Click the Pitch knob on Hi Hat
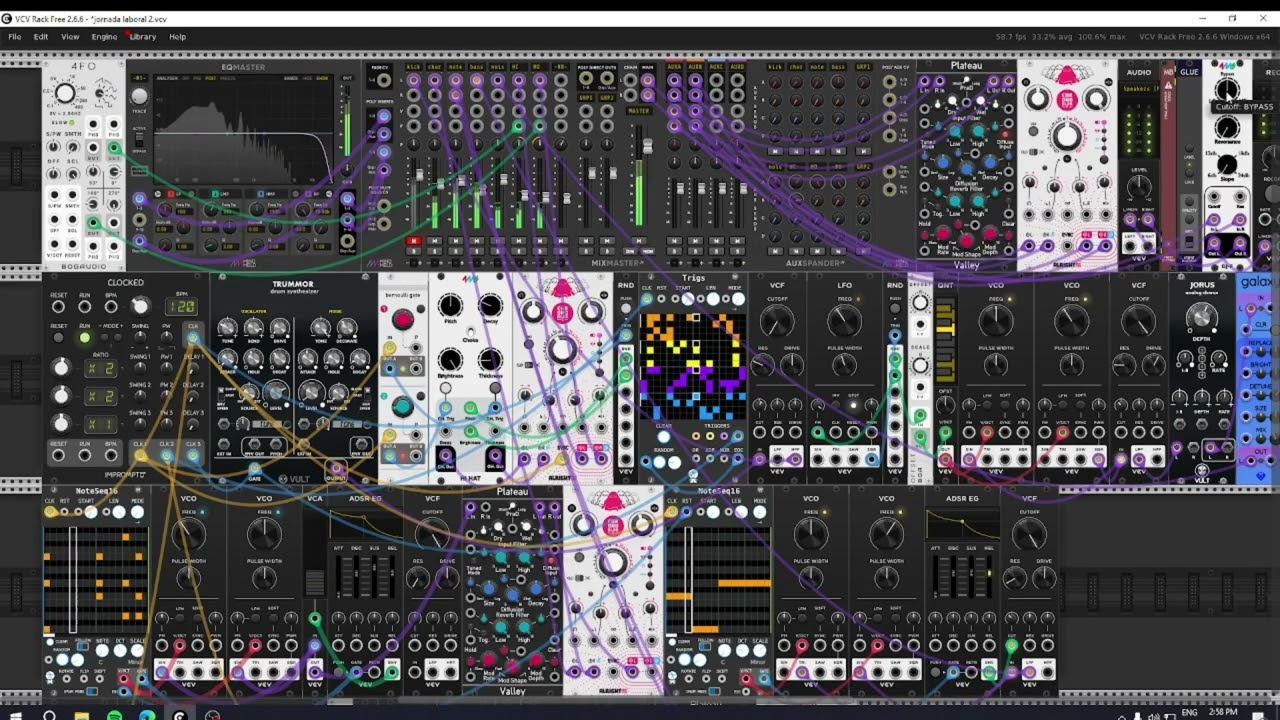Viewport: 1280px width, 720px height. click(451, 306)
